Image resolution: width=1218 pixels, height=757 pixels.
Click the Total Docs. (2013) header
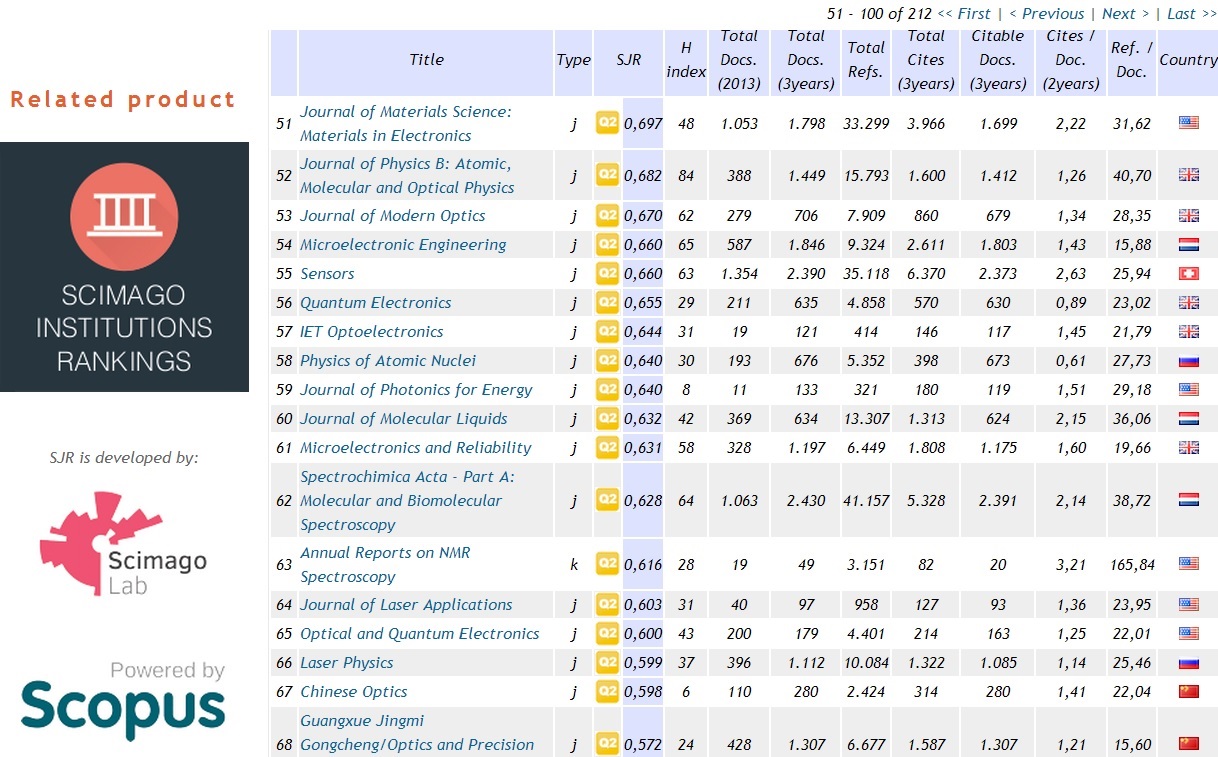coord(739,59)
